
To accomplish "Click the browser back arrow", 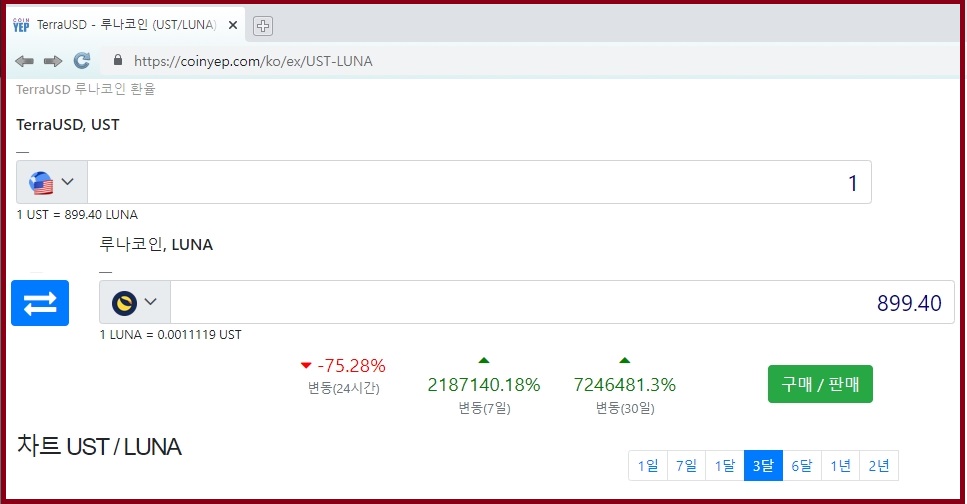I will [x=24, y=61].
